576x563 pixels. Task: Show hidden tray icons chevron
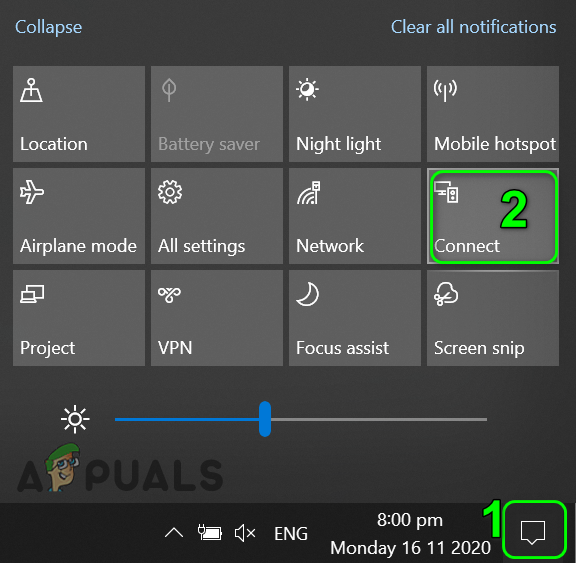[174, 533]
